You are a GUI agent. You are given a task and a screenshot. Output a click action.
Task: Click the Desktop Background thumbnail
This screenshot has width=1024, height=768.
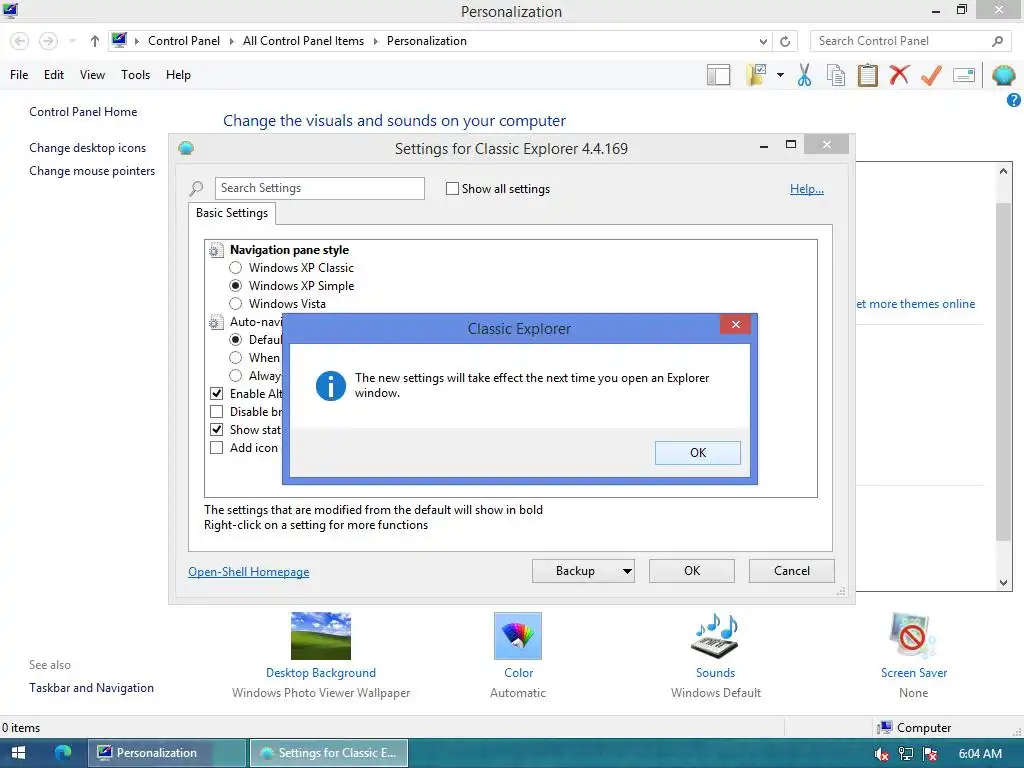(321, 635)
